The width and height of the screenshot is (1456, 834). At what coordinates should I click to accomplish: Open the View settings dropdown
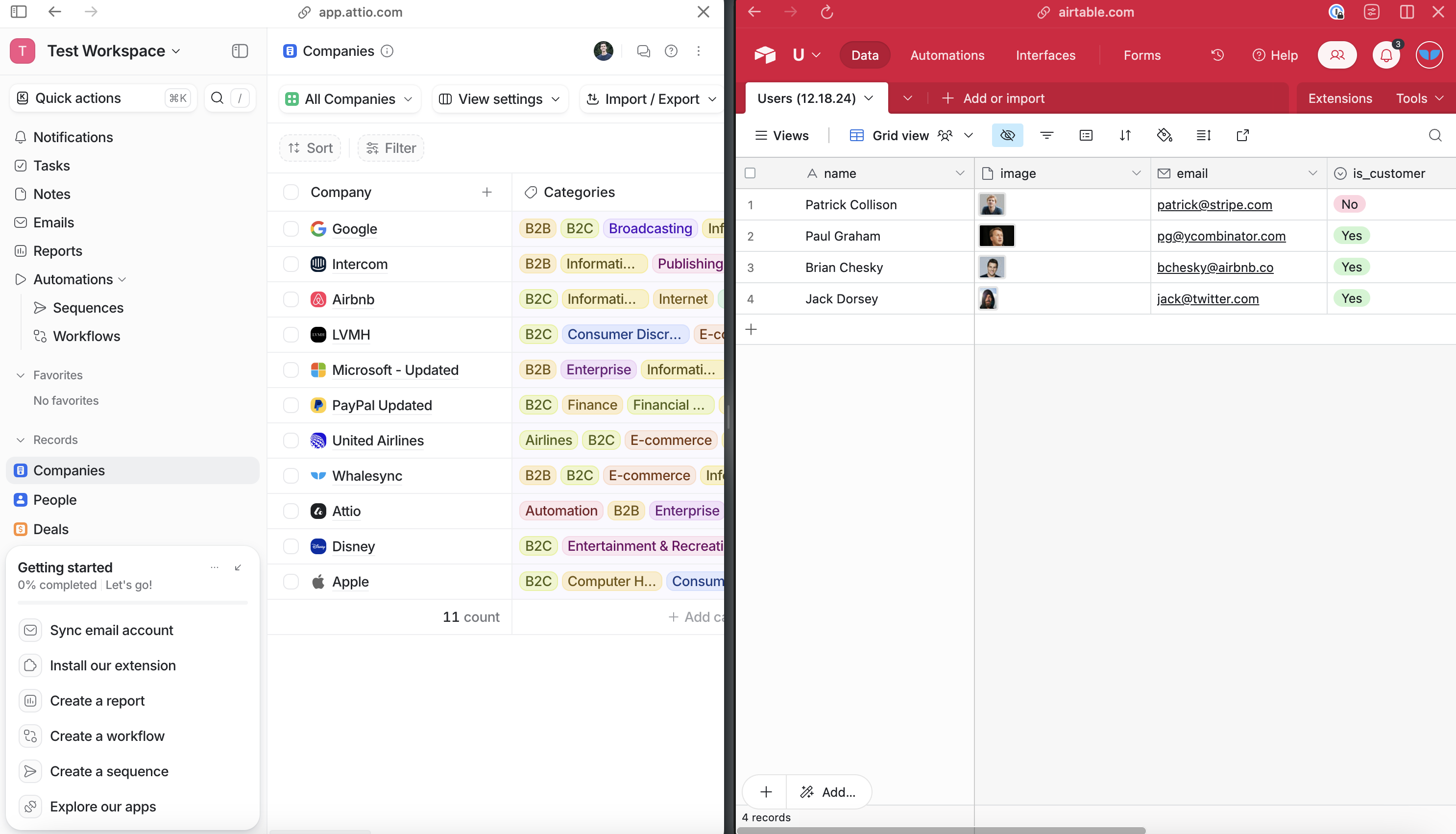[500, 99]
